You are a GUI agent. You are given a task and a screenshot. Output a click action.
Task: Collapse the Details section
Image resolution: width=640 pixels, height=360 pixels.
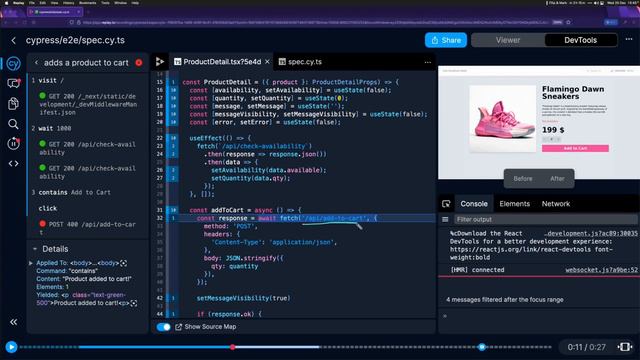pos(35,249)
